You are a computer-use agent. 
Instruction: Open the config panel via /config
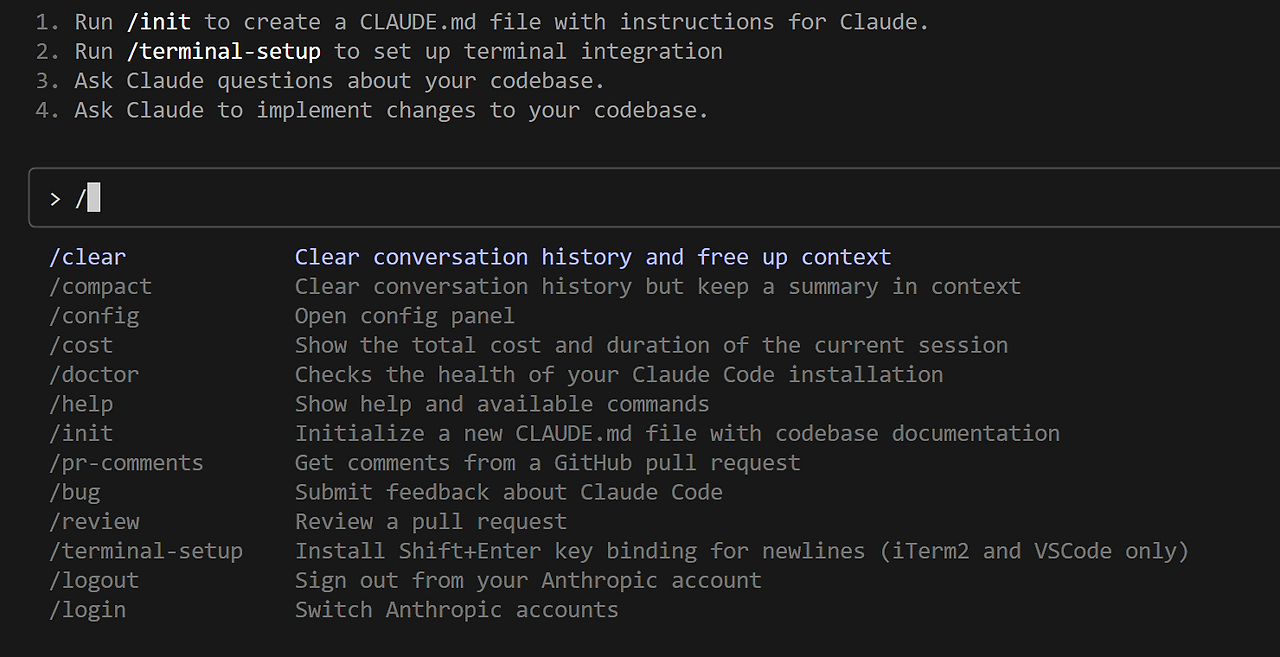(x=94, y=315)
